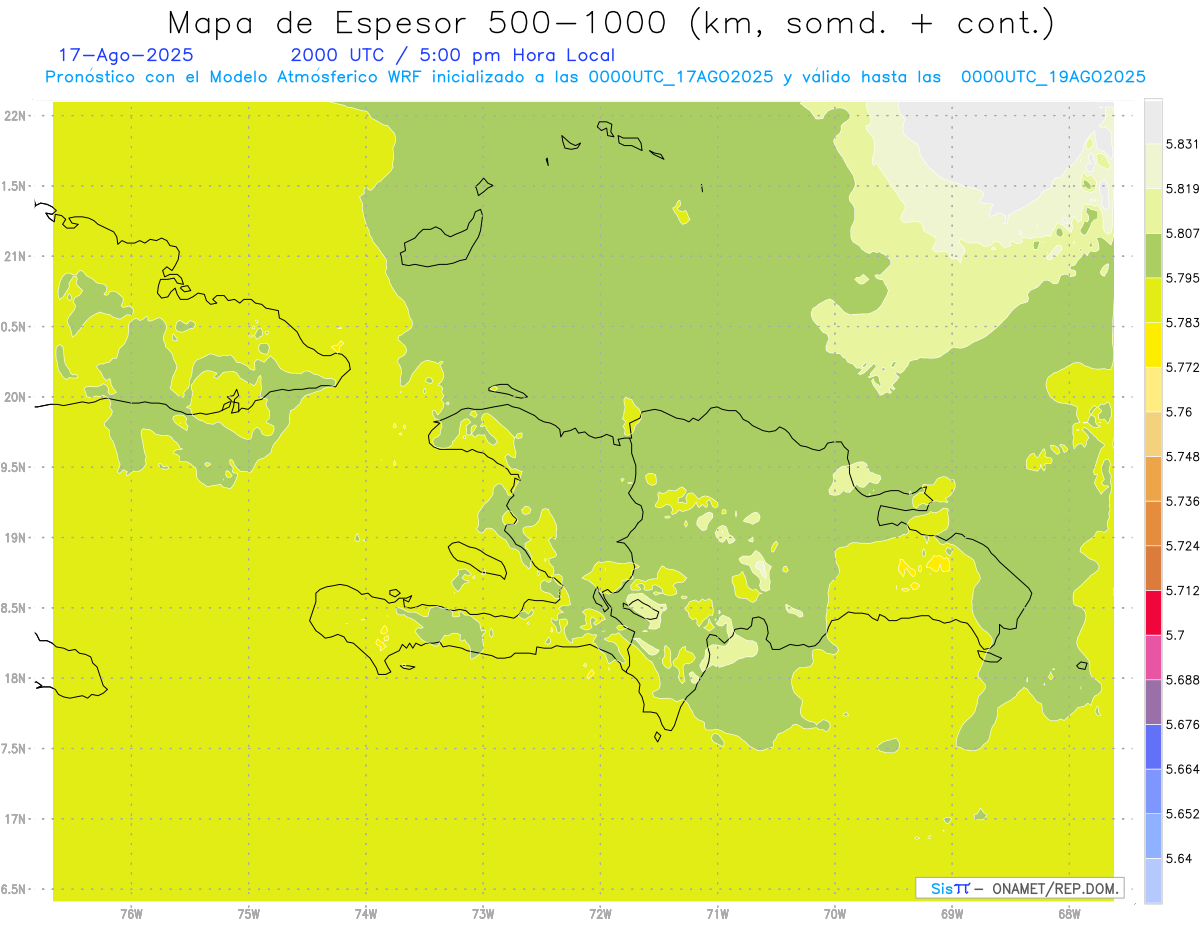The width and height of the screenshot is (1200, 927).
Task: Click the longitude label 75W
Action: click(x=249, y=913)
